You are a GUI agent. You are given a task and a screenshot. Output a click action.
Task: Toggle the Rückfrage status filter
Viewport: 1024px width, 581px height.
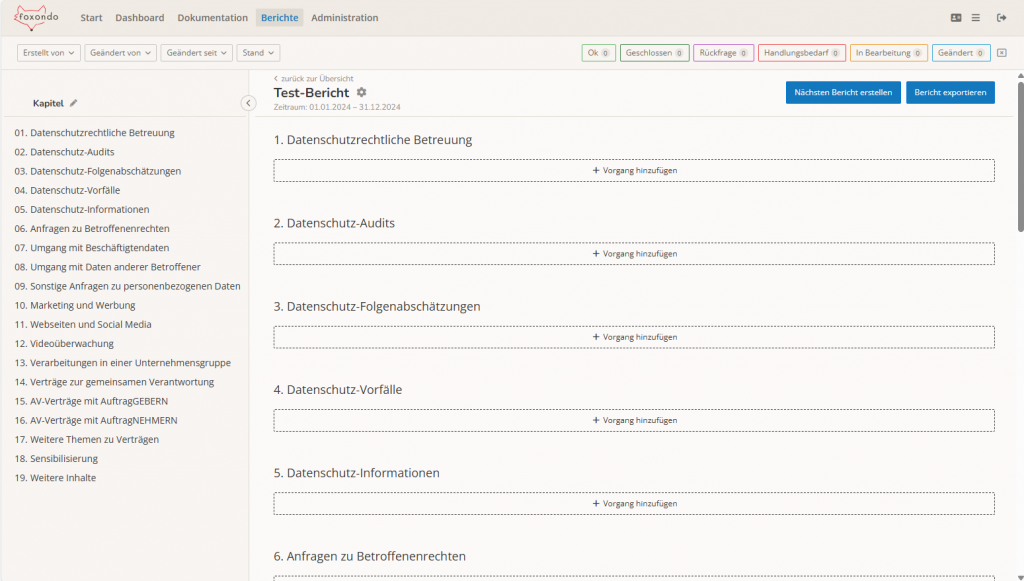723,52
